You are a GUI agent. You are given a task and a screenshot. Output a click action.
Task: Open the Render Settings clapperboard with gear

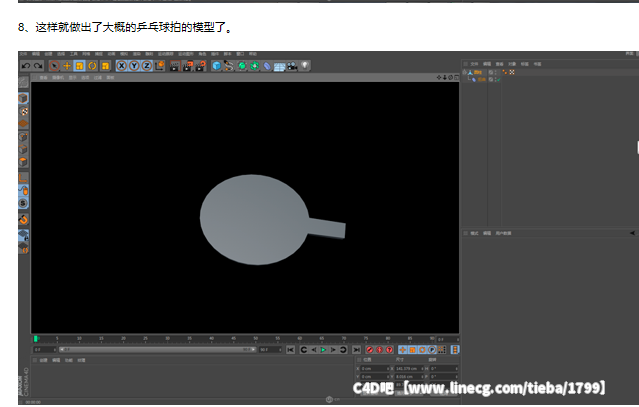point(201,66)
